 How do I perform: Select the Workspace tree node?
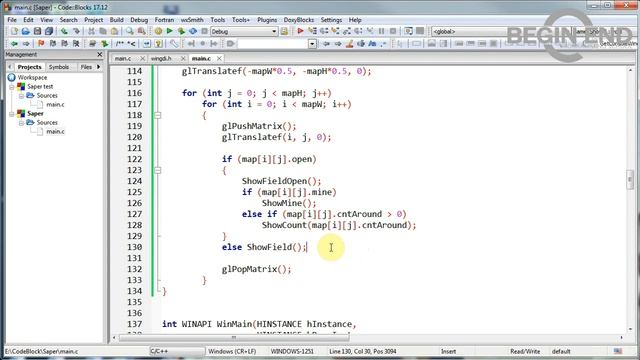(x=32, y=78)
